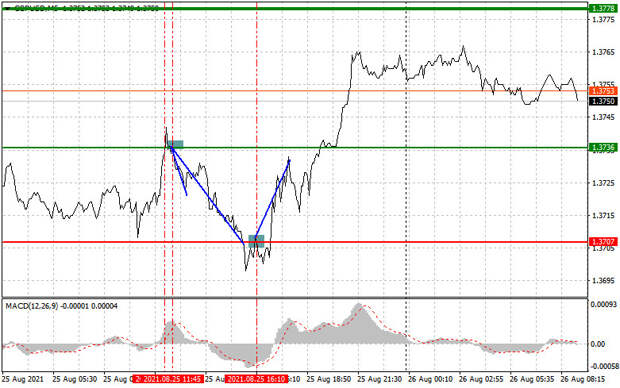Click the 25 Aug 18:50 time label
This screenshot has height=388, width=620.
coord(329,379)
